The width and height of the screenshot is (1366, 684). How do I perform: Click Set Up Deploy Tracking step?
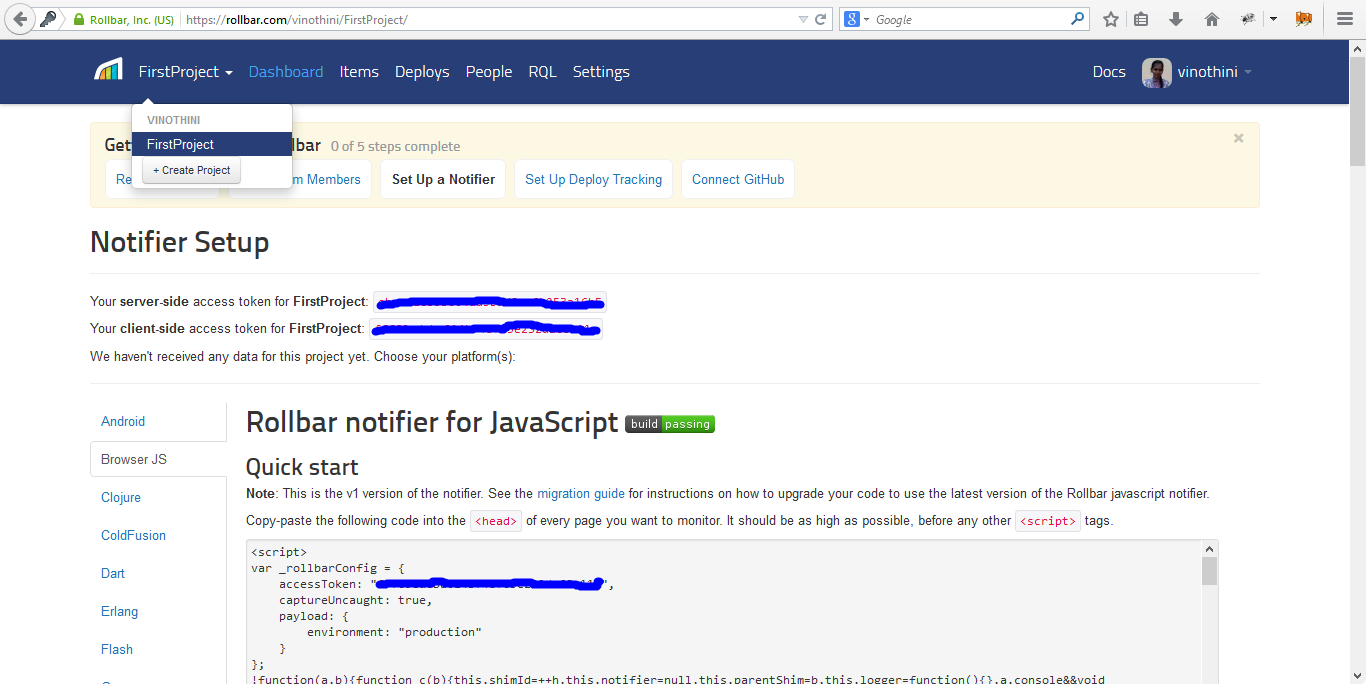593,179
